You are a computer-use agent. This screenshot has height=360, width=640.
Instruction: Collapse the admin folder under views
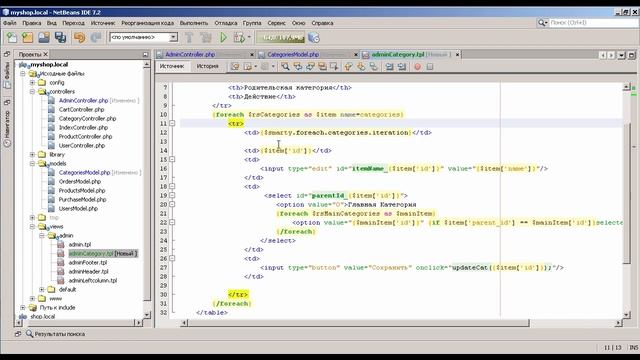click(42, 236)
